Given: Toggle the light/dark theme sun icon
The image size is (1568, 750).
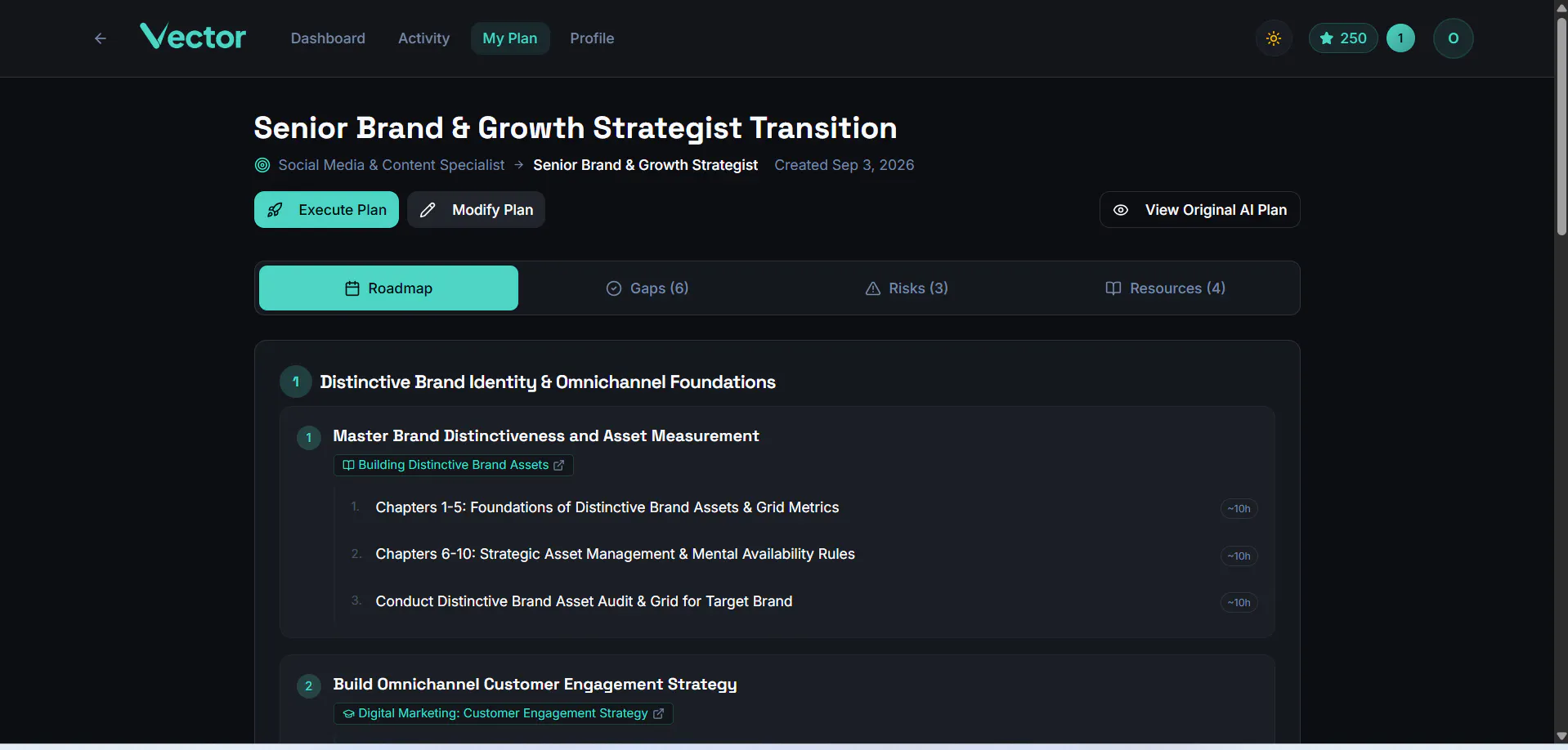Looking at the screenshot, I should [x=1274, y=38].
